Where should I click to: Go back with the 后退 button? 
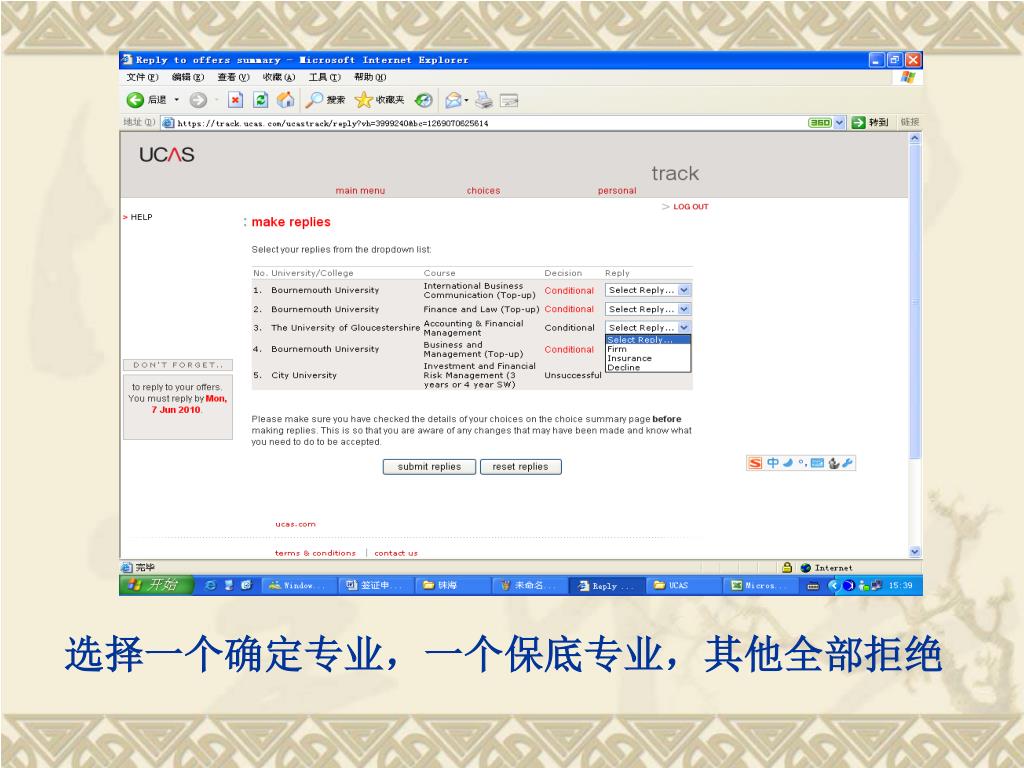click(x=146, y=100)
